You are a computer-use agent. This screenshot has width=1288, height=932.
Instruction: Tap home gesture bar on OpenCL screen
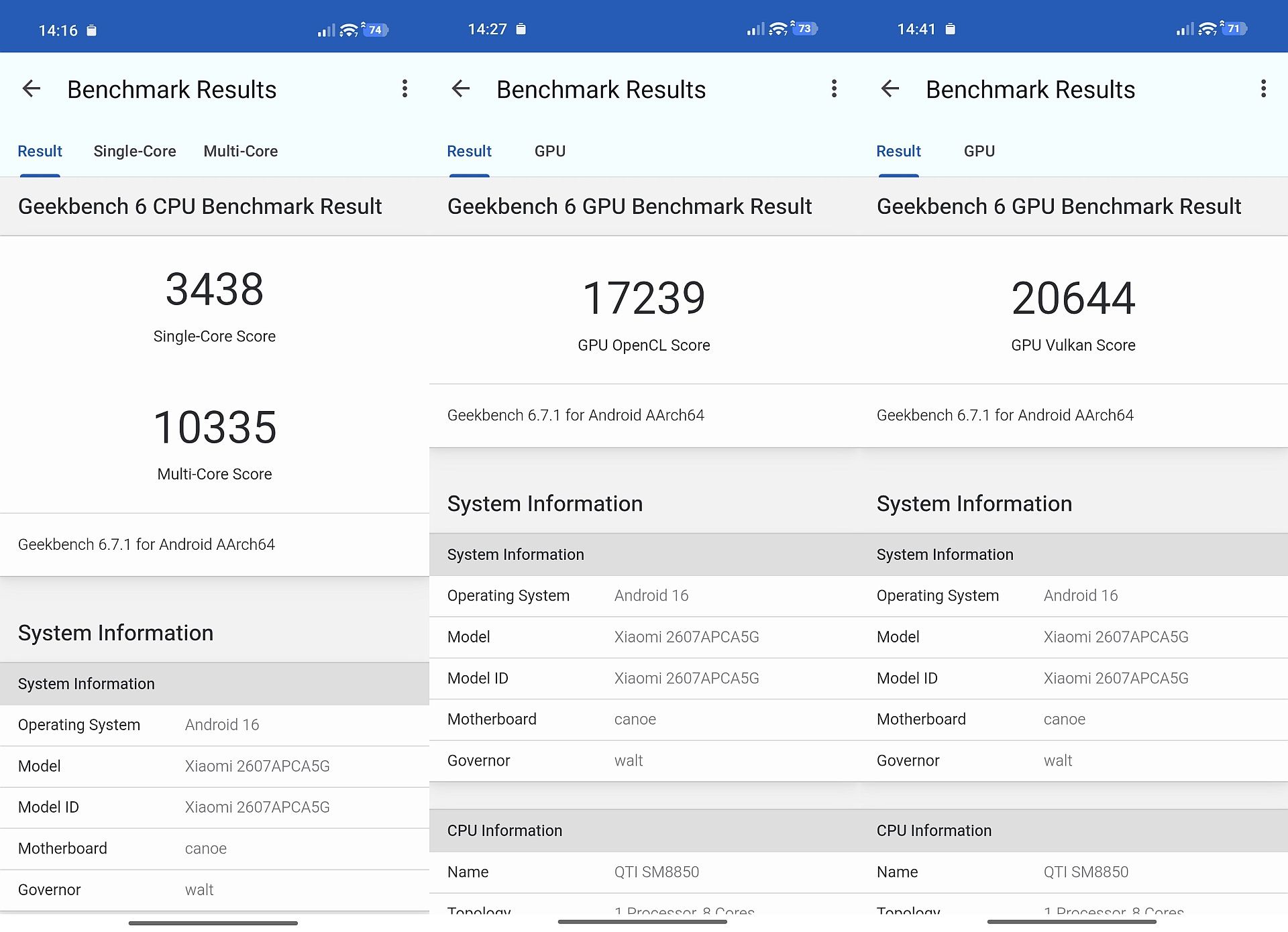tap(643, 922)
